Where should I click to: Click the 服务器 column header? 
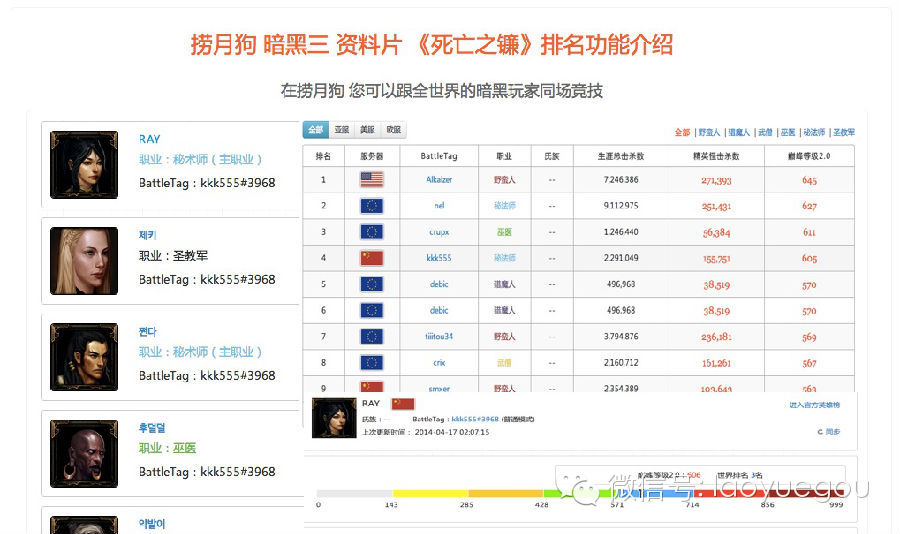tap(371, 156)
